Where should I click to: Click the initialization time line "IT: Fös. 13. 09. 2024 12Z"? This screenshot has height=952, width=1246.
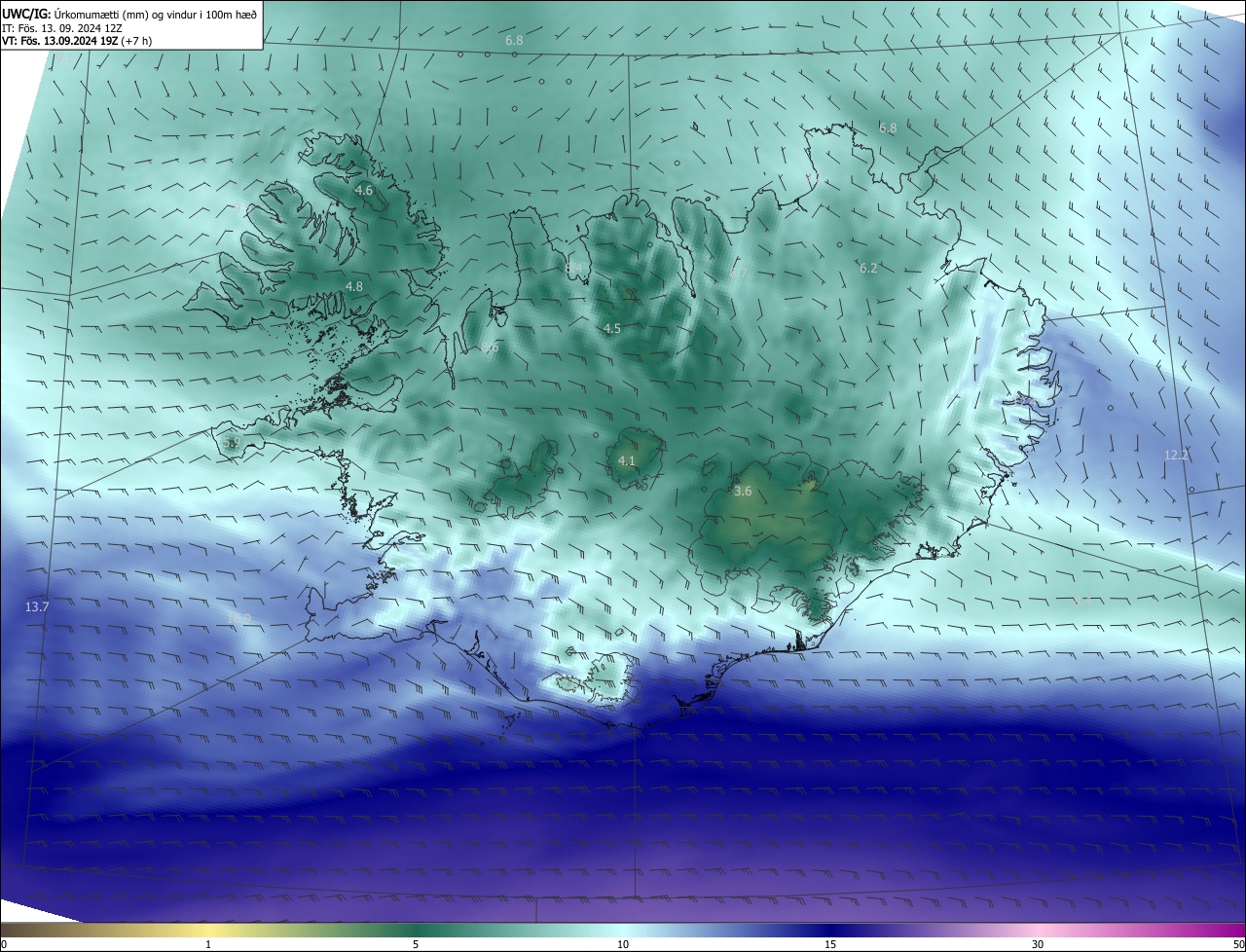[x=61, y=28]
